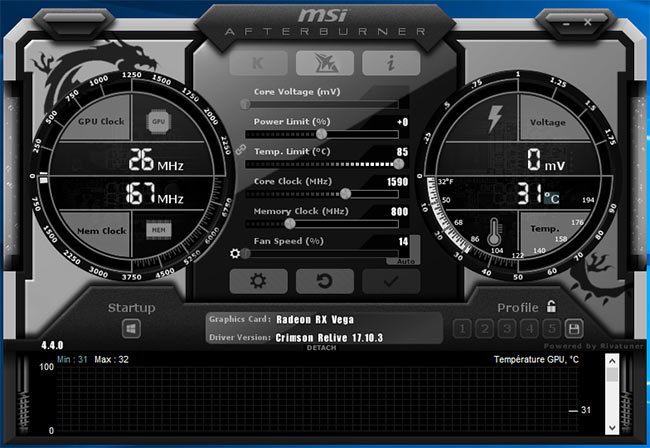Open the information i panel
Screen dimensions: 650x448
pyautogui.click(x=390, y=63)
